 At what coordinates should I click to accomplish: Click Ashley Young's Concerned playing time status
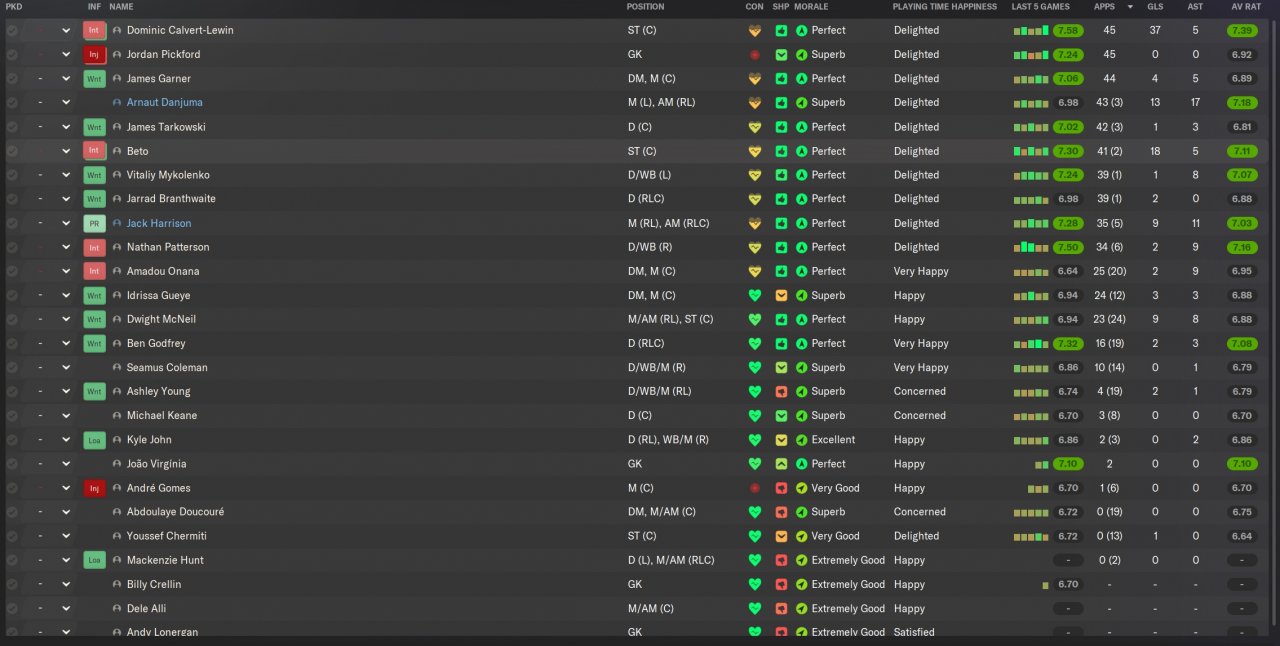coord(919,391)
